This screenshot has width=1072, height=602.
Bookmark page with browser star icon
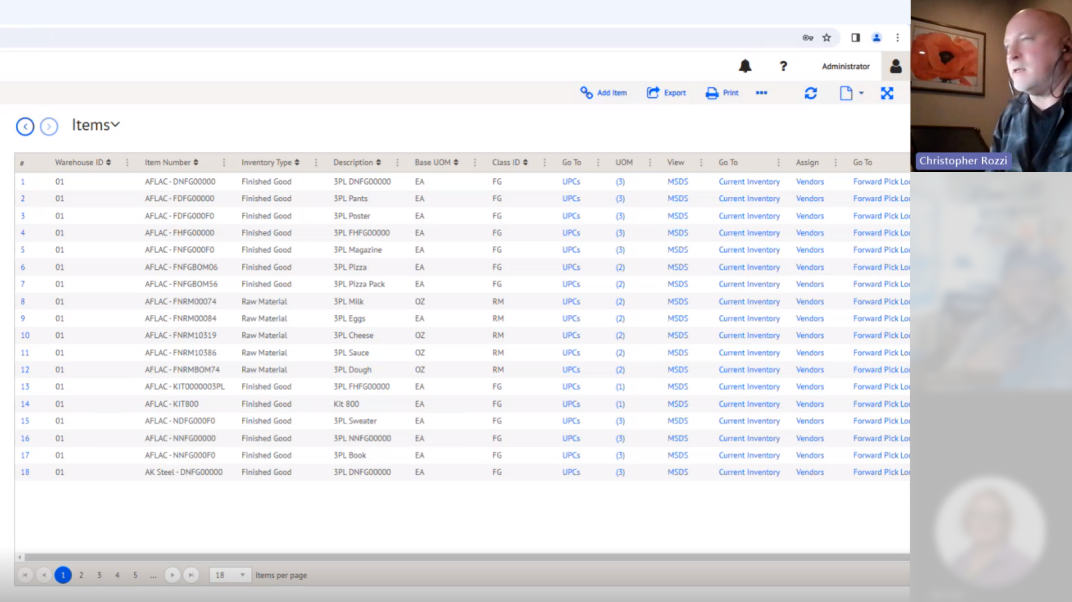[827, 38]
